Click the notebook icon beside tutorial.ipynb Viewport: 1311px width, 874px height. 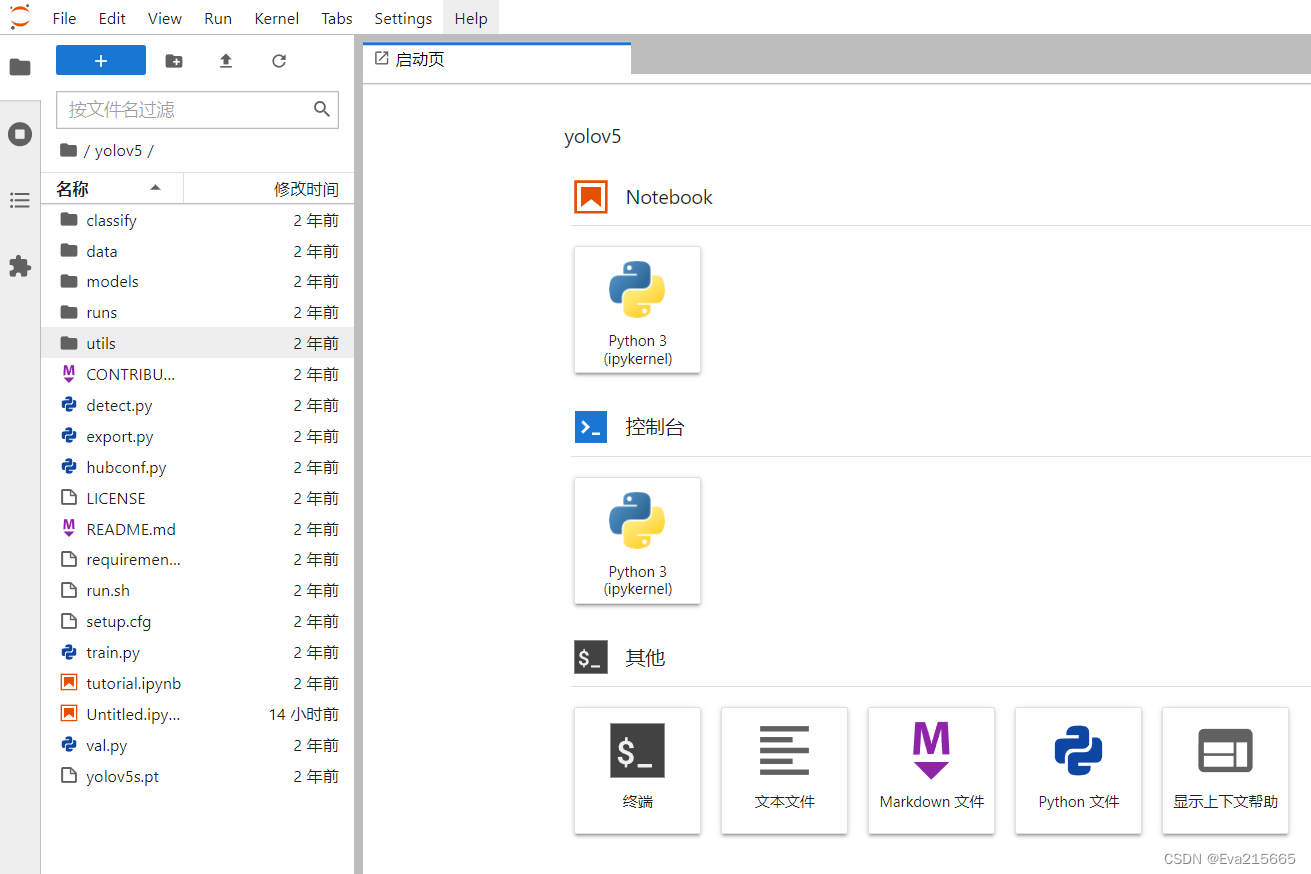click(x=69, y=683)
